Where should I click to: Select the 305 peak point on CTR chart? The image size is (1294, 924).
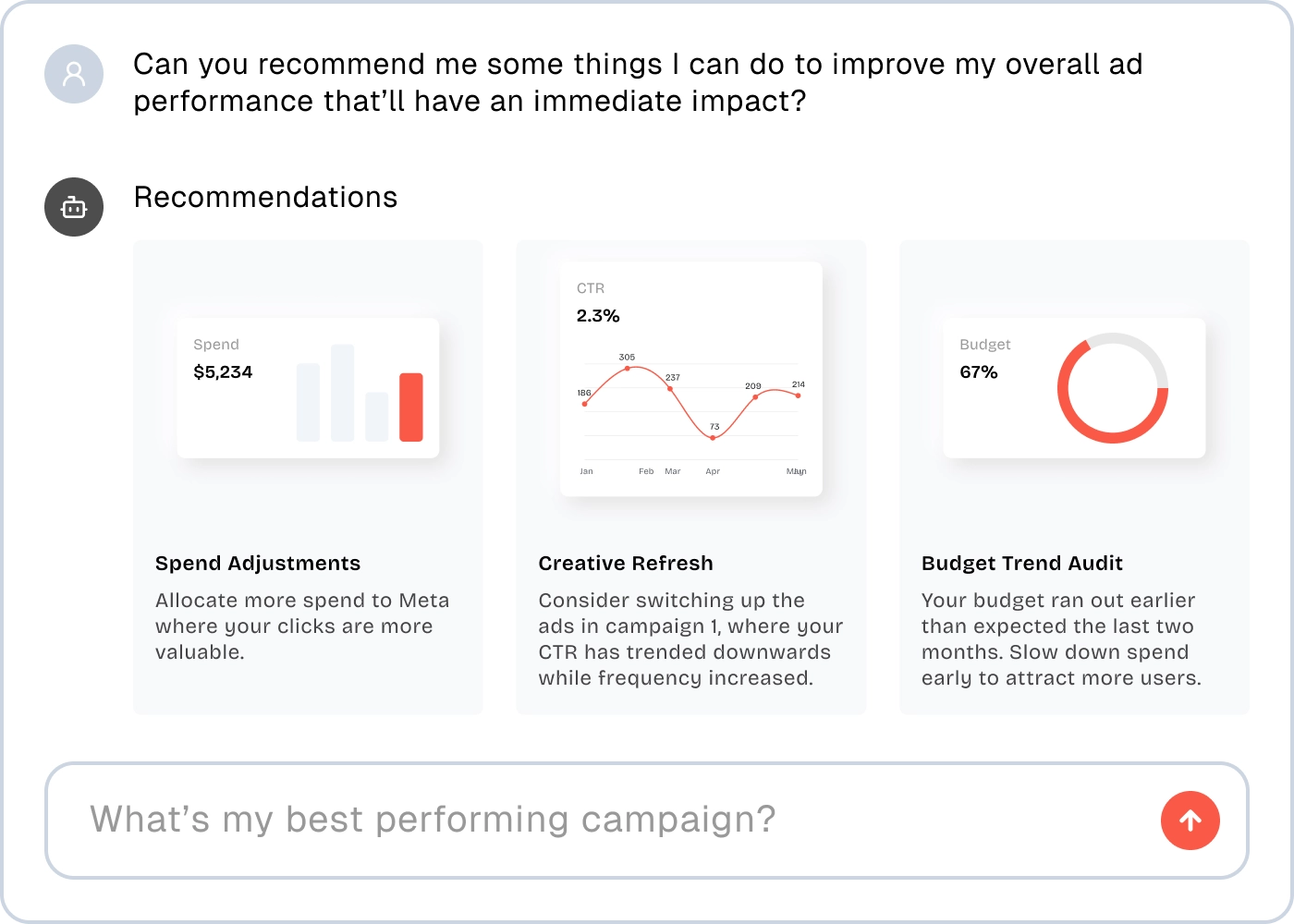(628, 368)
